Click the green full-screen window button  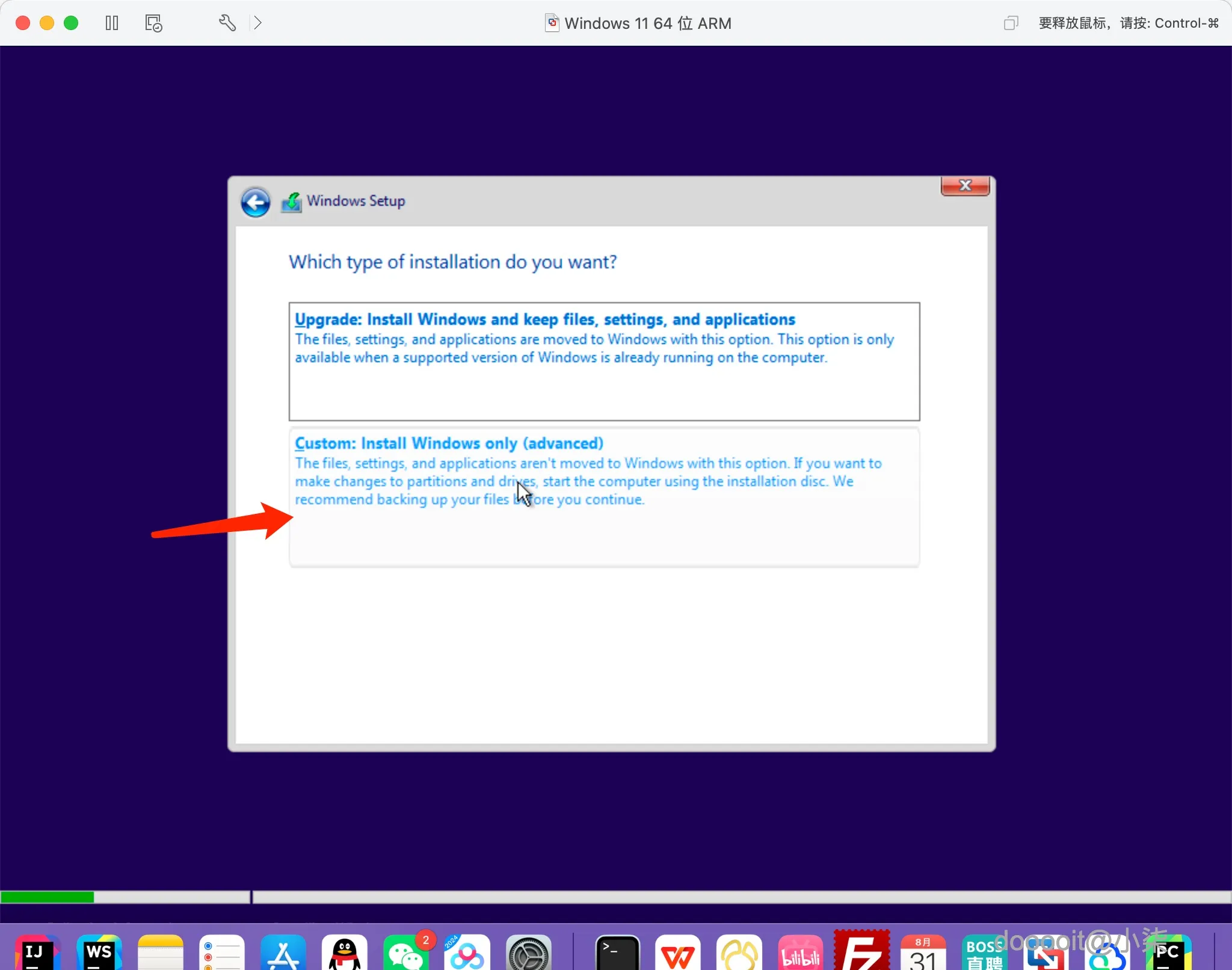click(71, 23)
